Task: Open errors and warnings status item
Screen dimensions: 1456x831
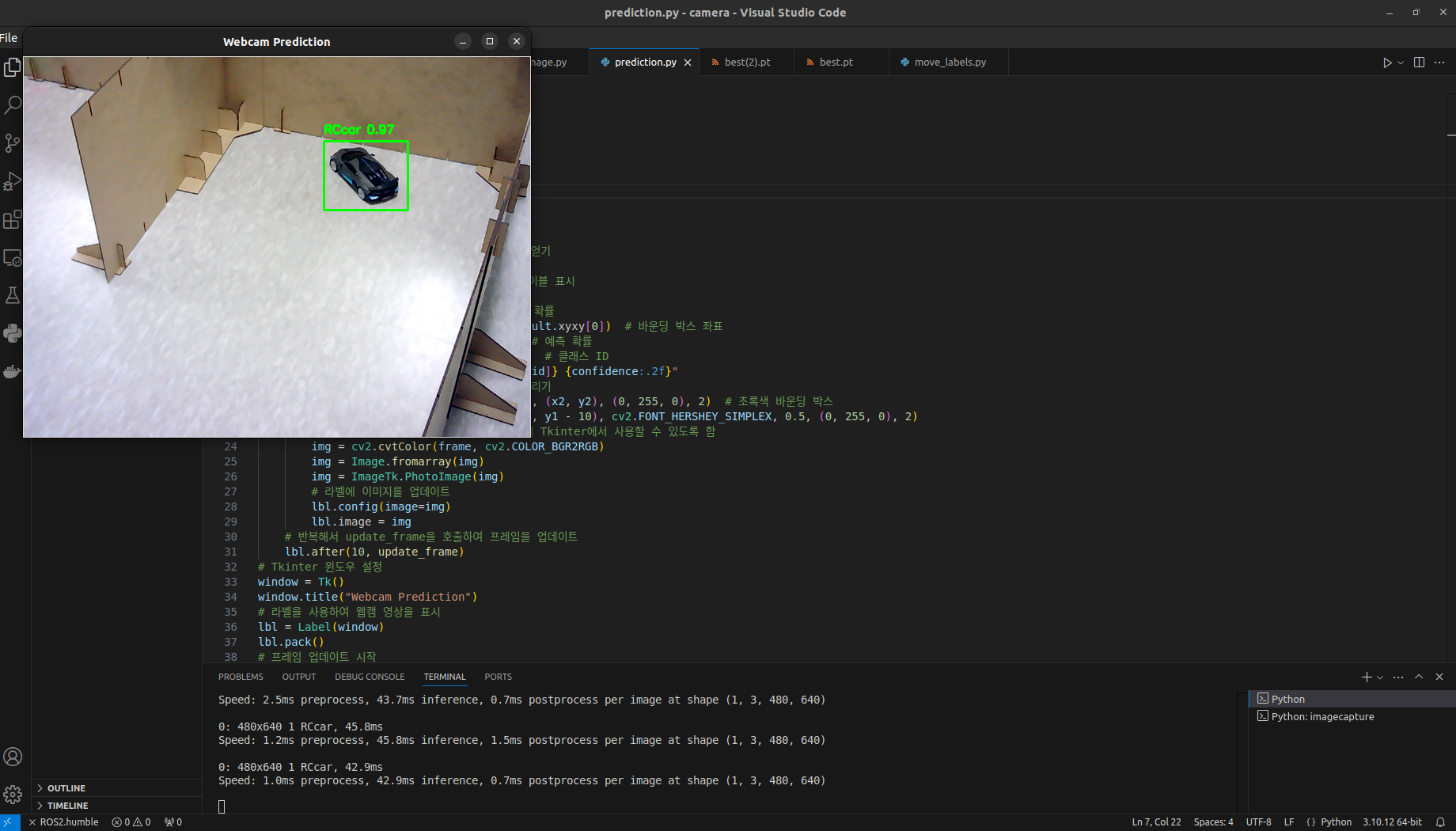Action: click(131, 822)
